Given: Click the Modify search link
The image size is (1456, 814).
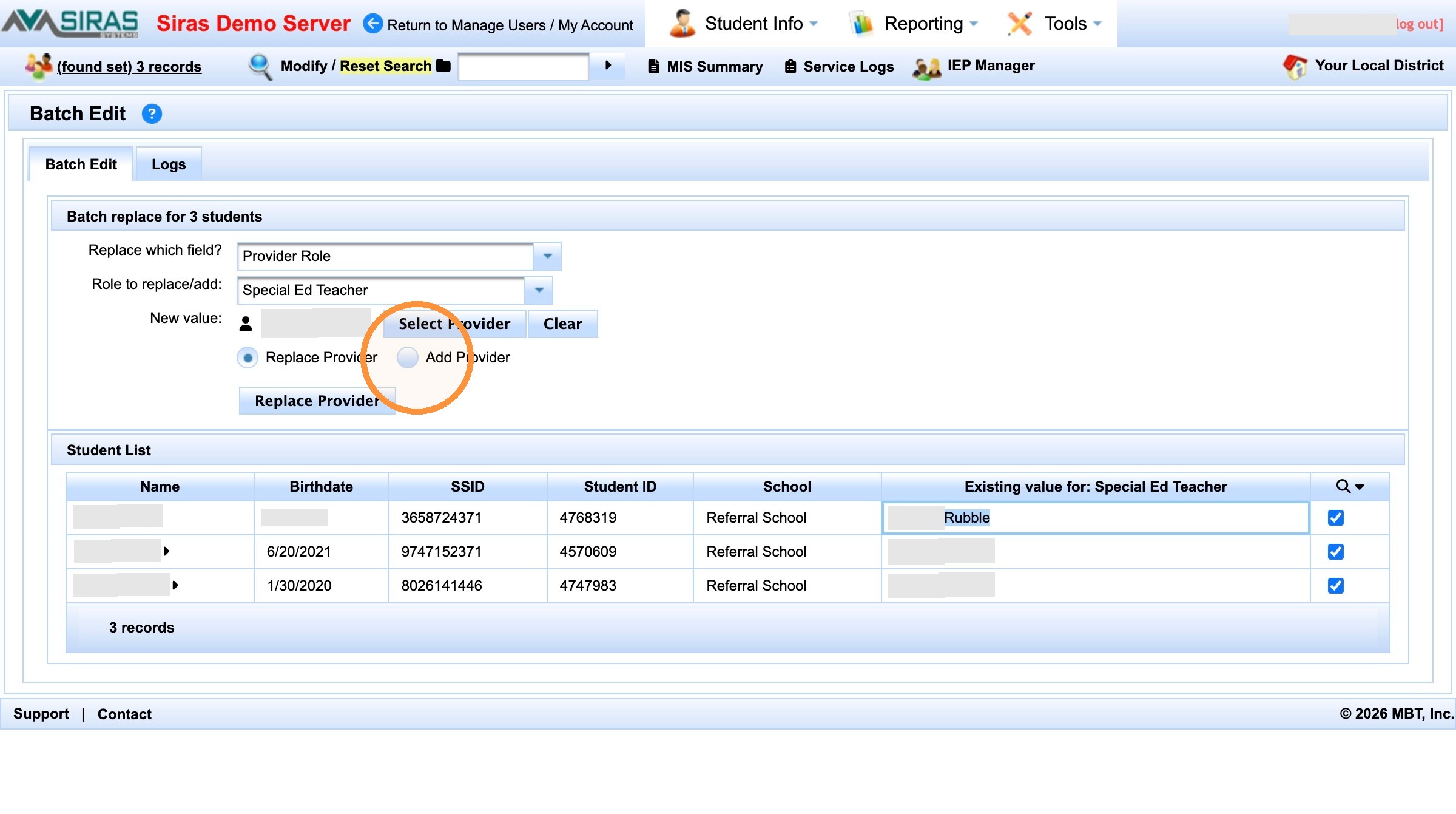Looking at the screenshot, I should pos(304,66).
